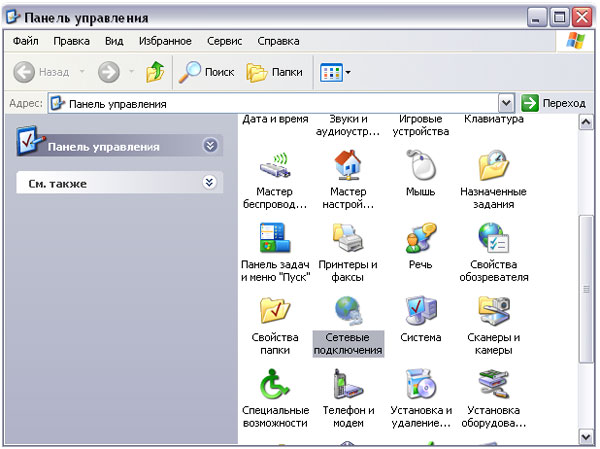
Task: Open the Файл menu
Action: [26, 41]
